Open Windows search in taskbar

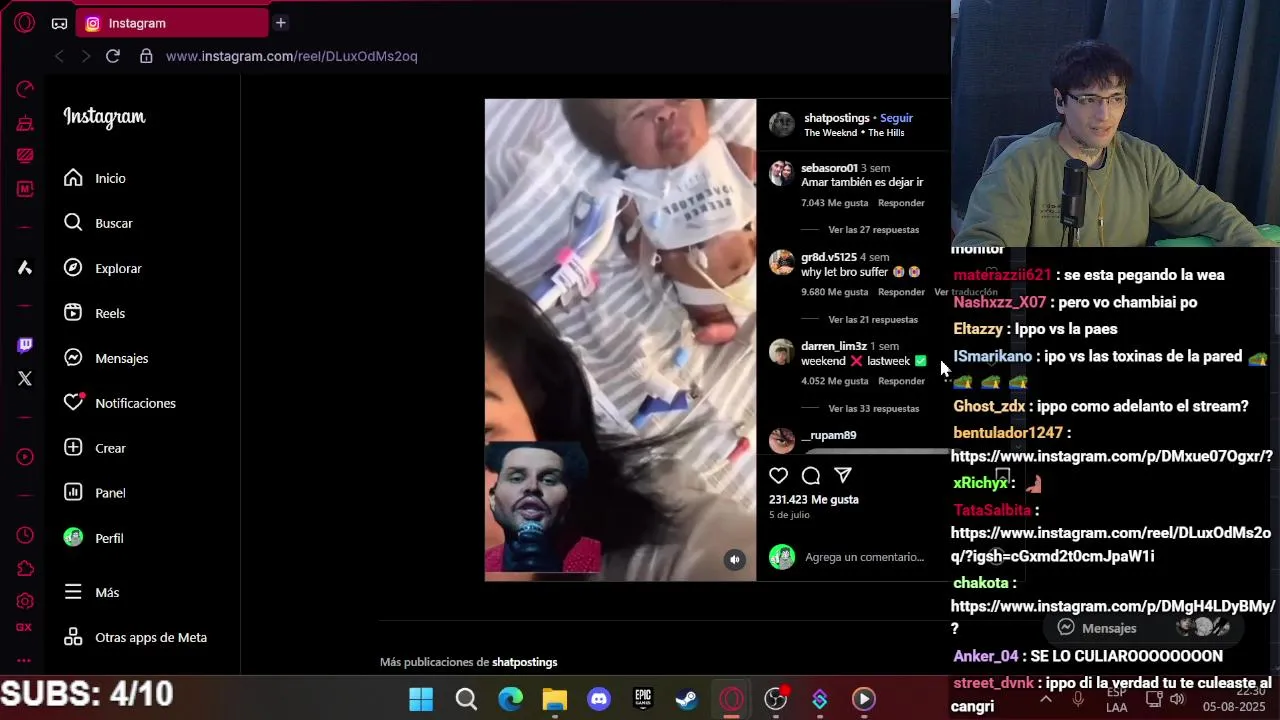point(466,699)
